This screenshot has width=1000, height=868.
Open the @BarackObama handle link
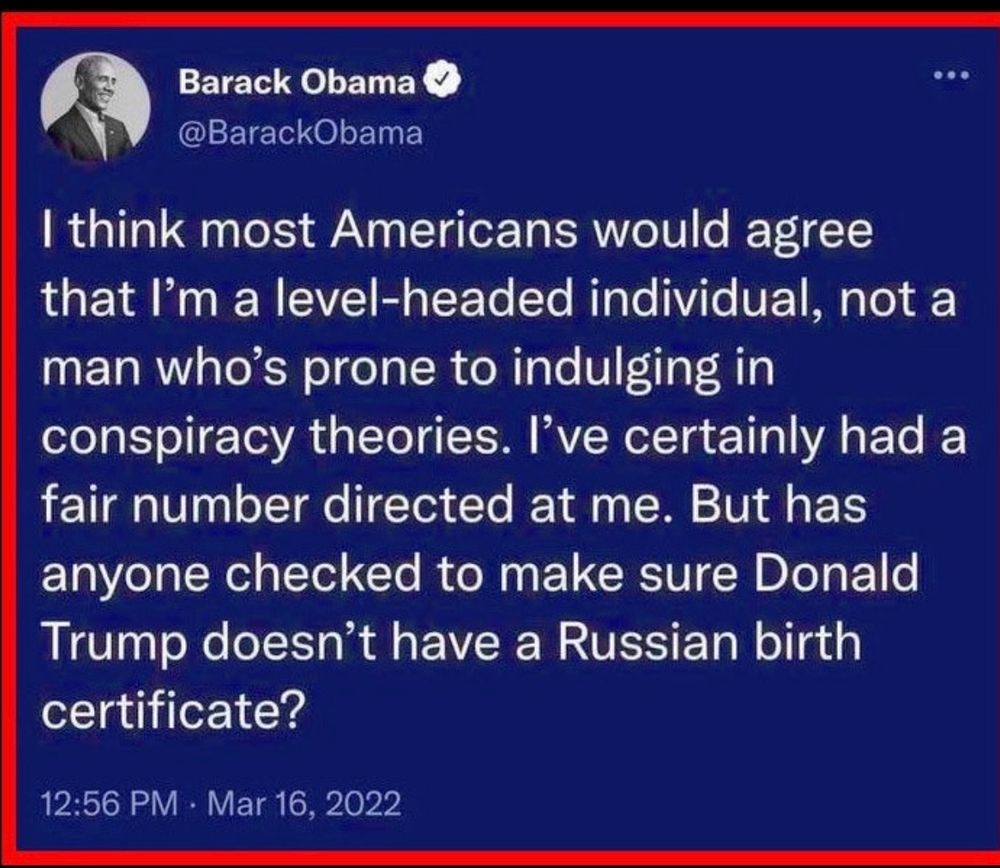[301, 133]
